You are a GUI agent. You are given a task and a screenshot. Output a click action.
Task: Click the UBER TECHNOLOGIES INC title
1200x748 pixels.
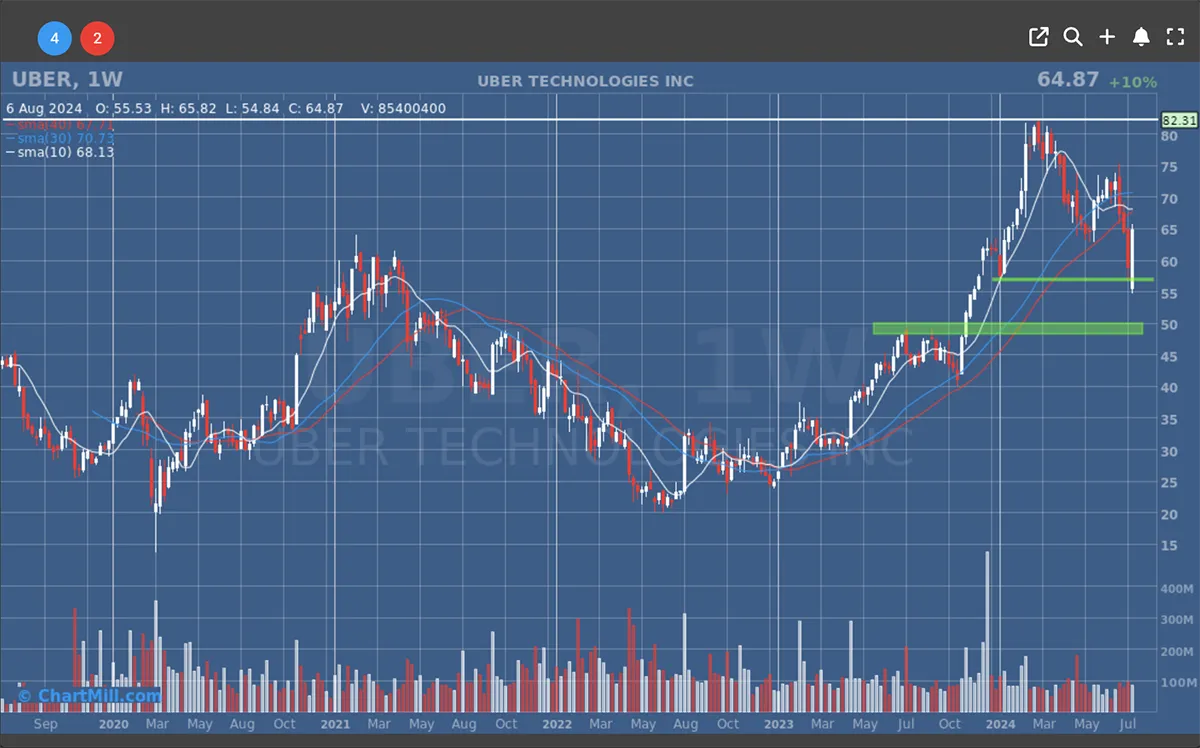click(x=585, y=81)
